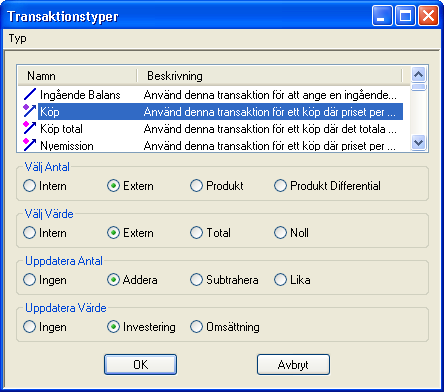Choose Produkt Differential quantity option
The image size is (444, 392).
[x=327, y=186]
